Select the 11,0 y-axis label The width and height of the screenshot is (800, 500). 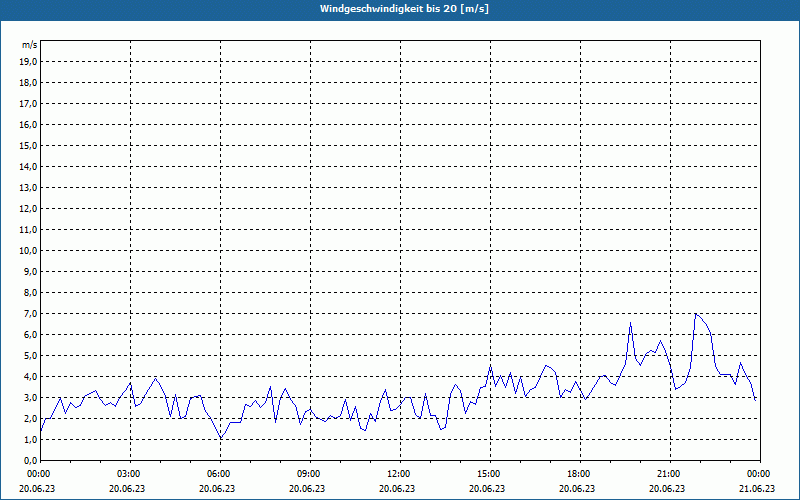point(29,230)
